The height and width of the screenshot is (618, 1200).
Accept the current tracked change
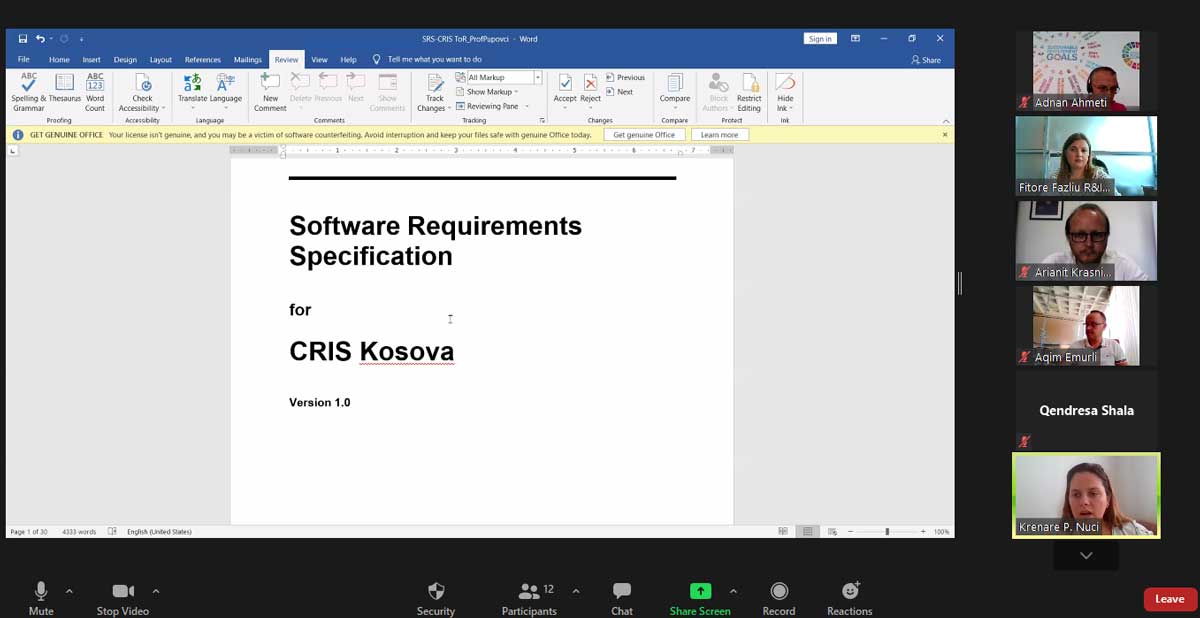tap(565, 85)
